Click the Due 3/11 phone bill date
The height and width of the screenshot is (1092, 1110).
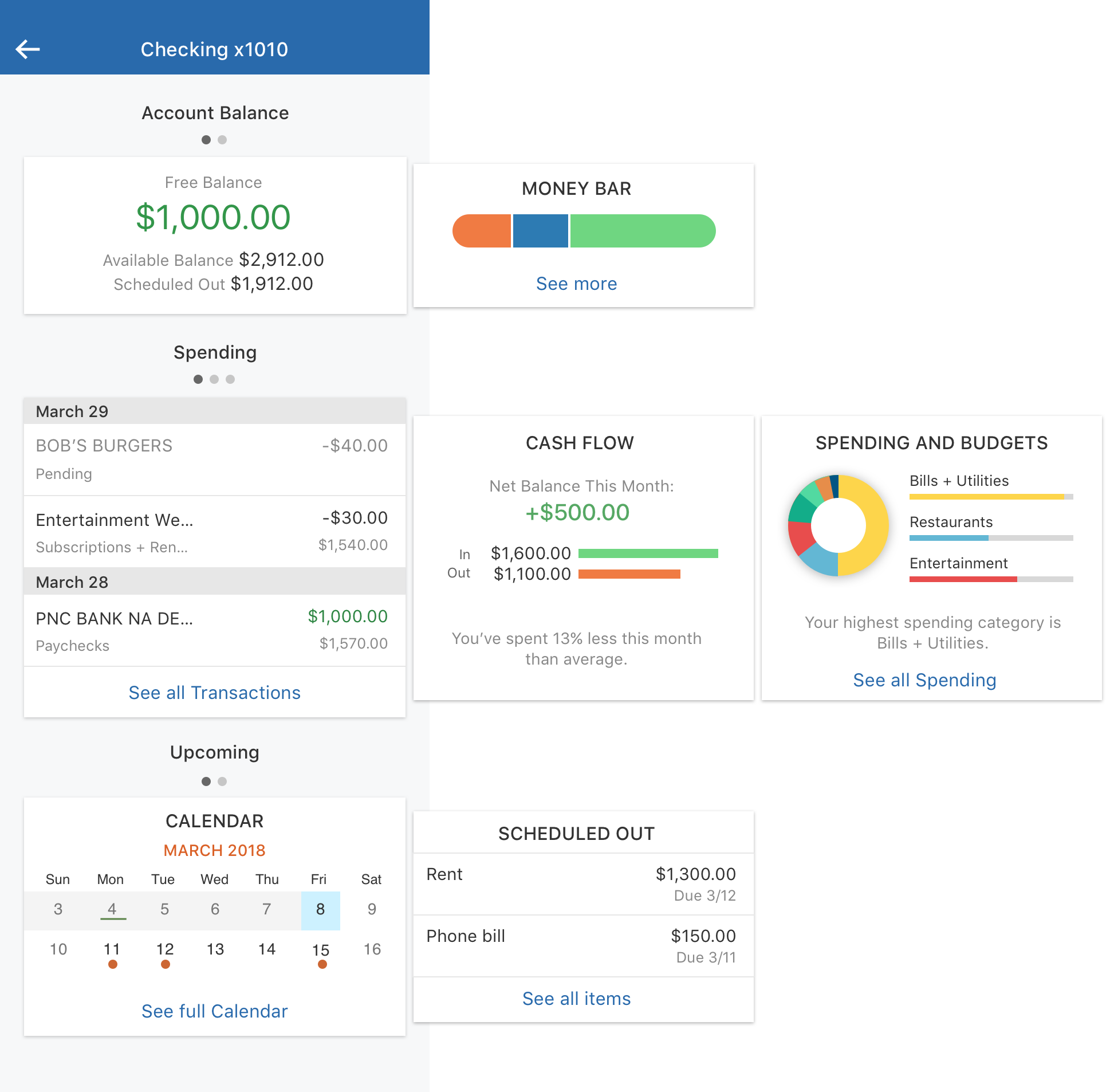click(x=706, y=957)
